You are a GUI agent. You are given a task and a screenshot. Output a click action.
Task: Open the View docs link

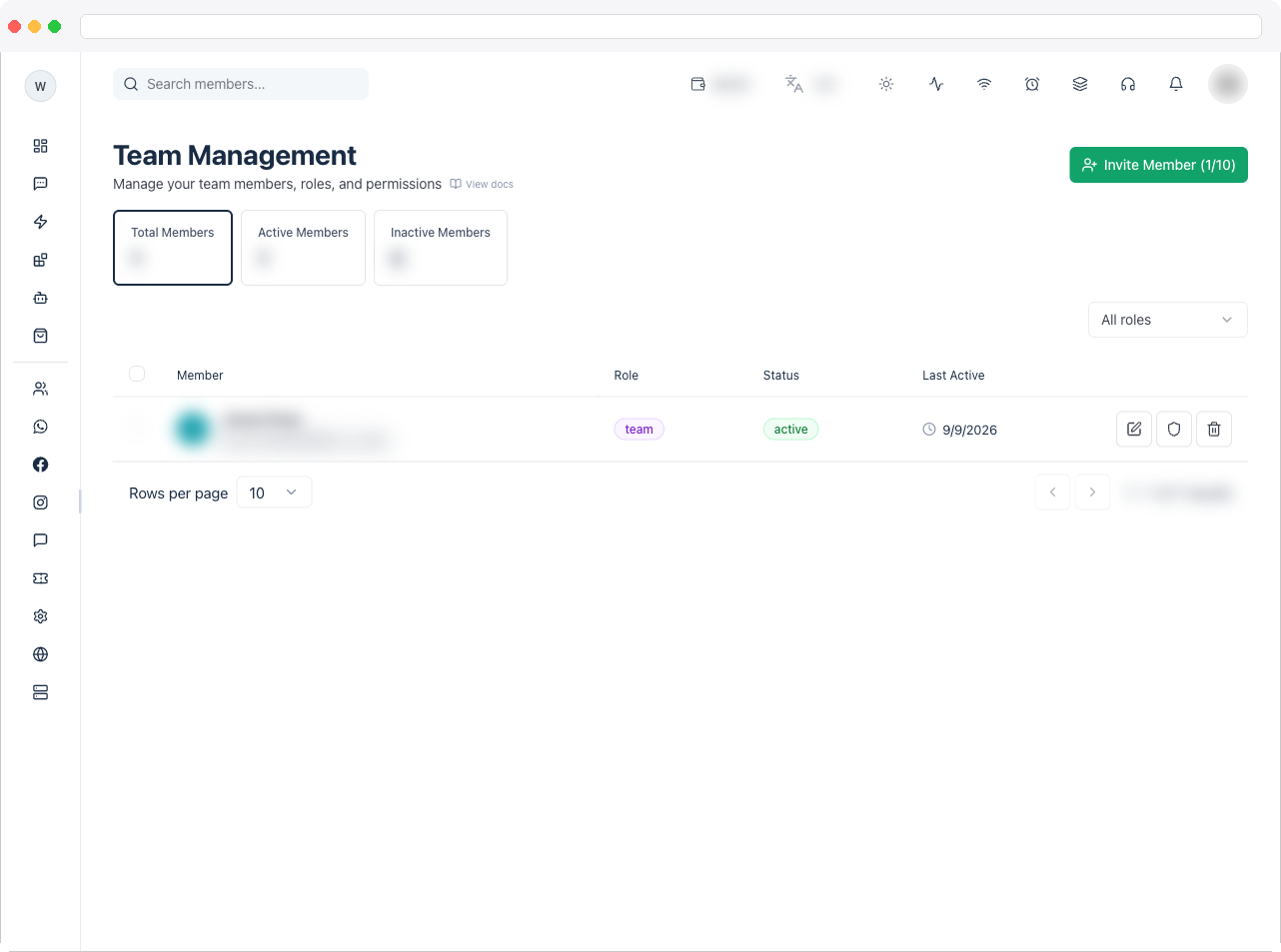(x=482, y=184)
